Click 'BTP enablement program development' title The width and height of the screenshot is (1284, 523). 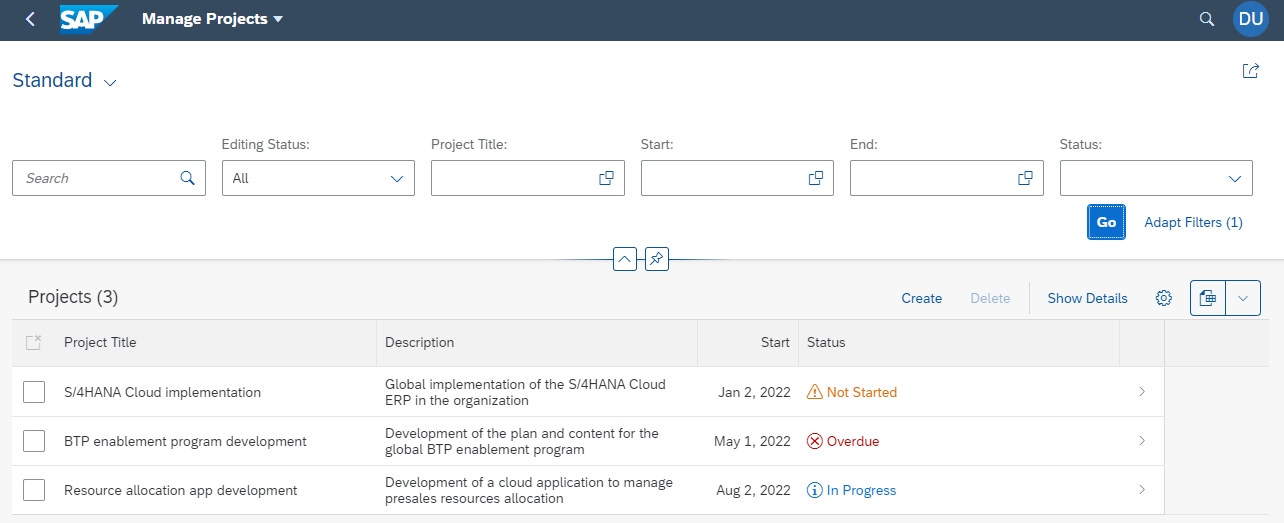coord(185,441)
